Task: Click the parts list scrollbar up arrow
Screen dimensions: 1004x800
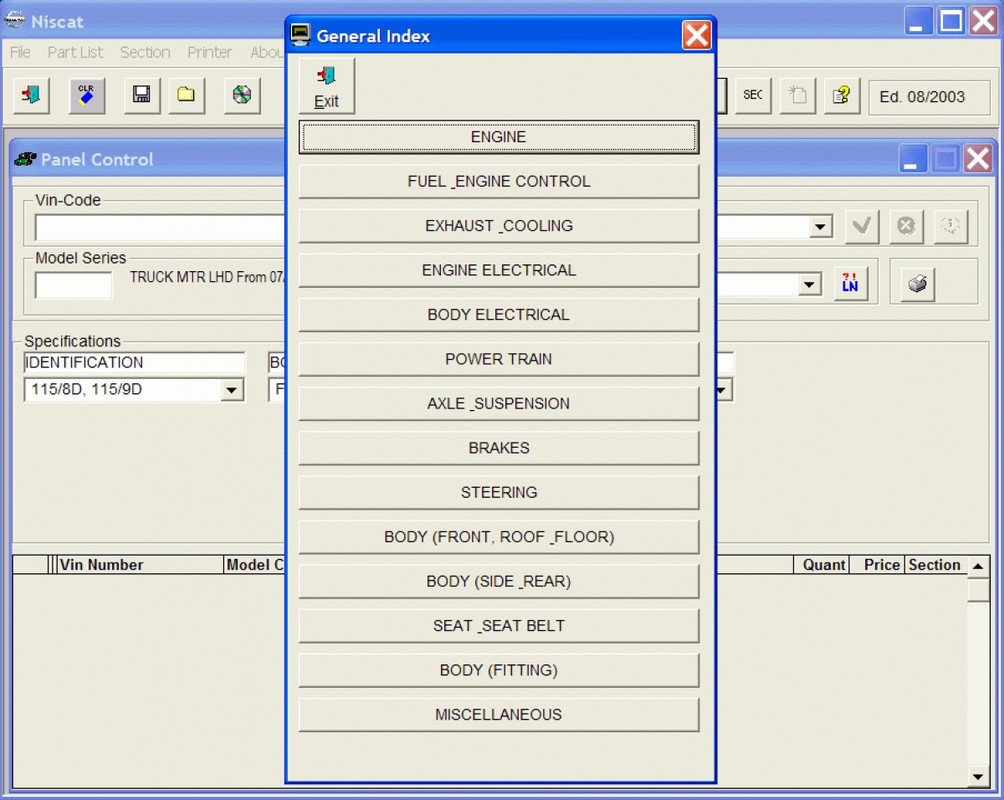Action: coord(978,566)
